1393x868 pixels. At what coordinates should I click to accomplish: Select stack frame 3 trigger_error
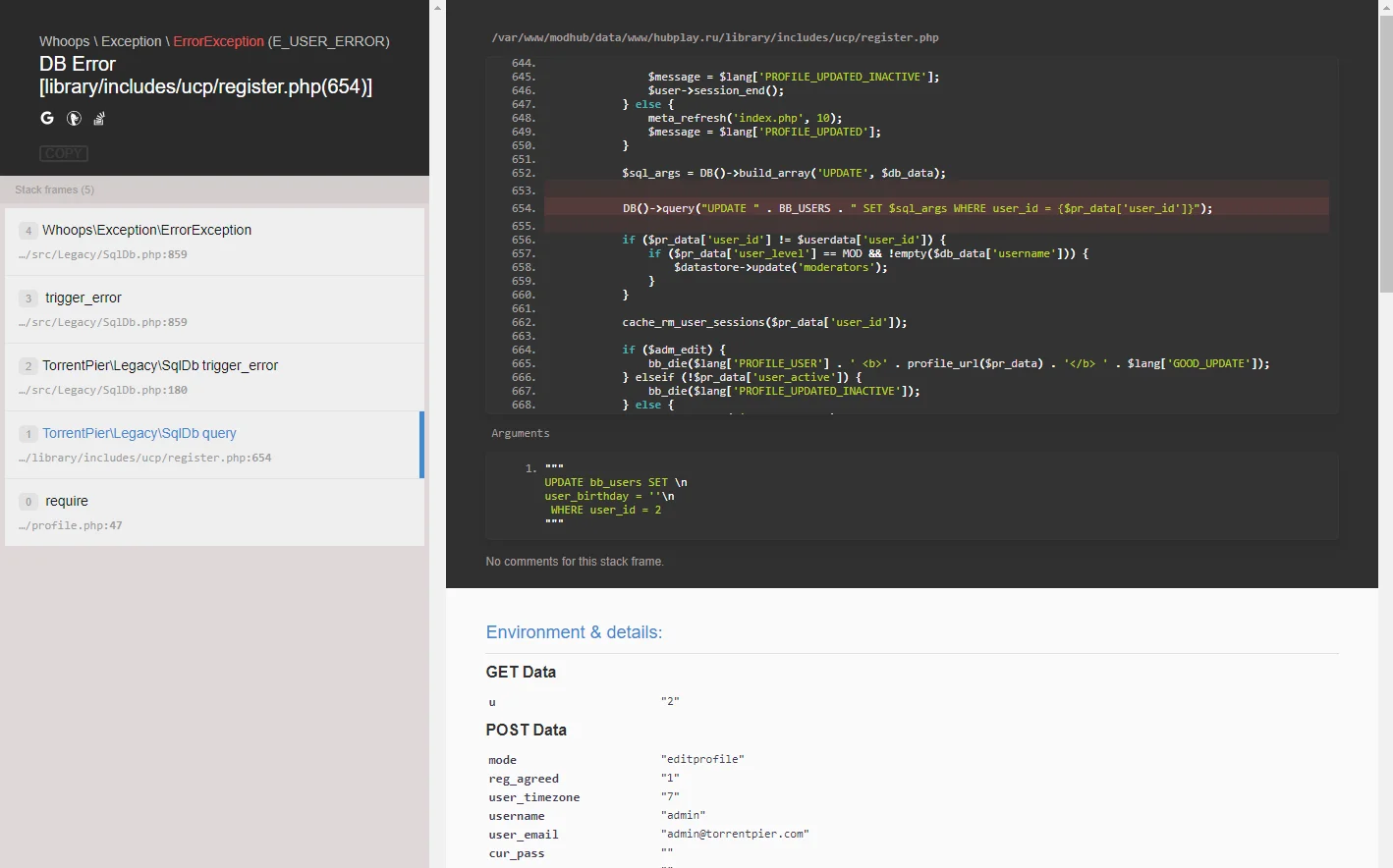coord(214,309)
